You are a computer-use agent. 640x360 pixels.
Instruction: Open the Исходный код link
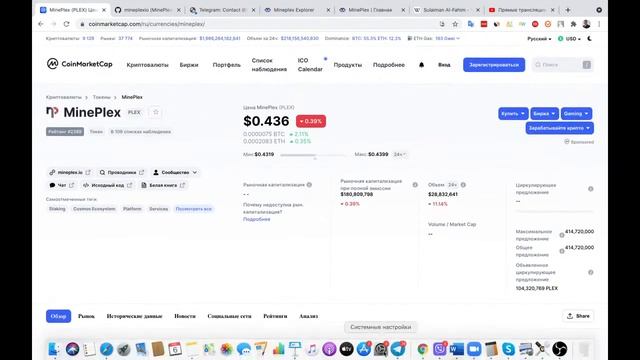[x=108, y=185]
